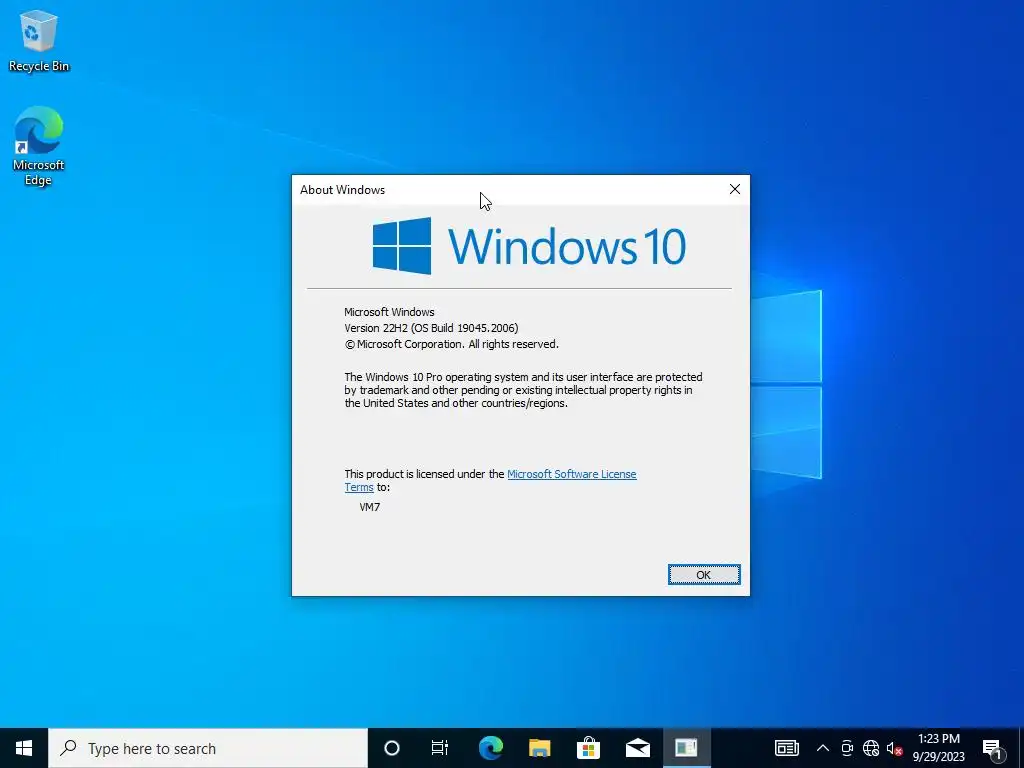Open the clock showing 1:23 PM
The image size is (1024, 768).
click(938, 748)
